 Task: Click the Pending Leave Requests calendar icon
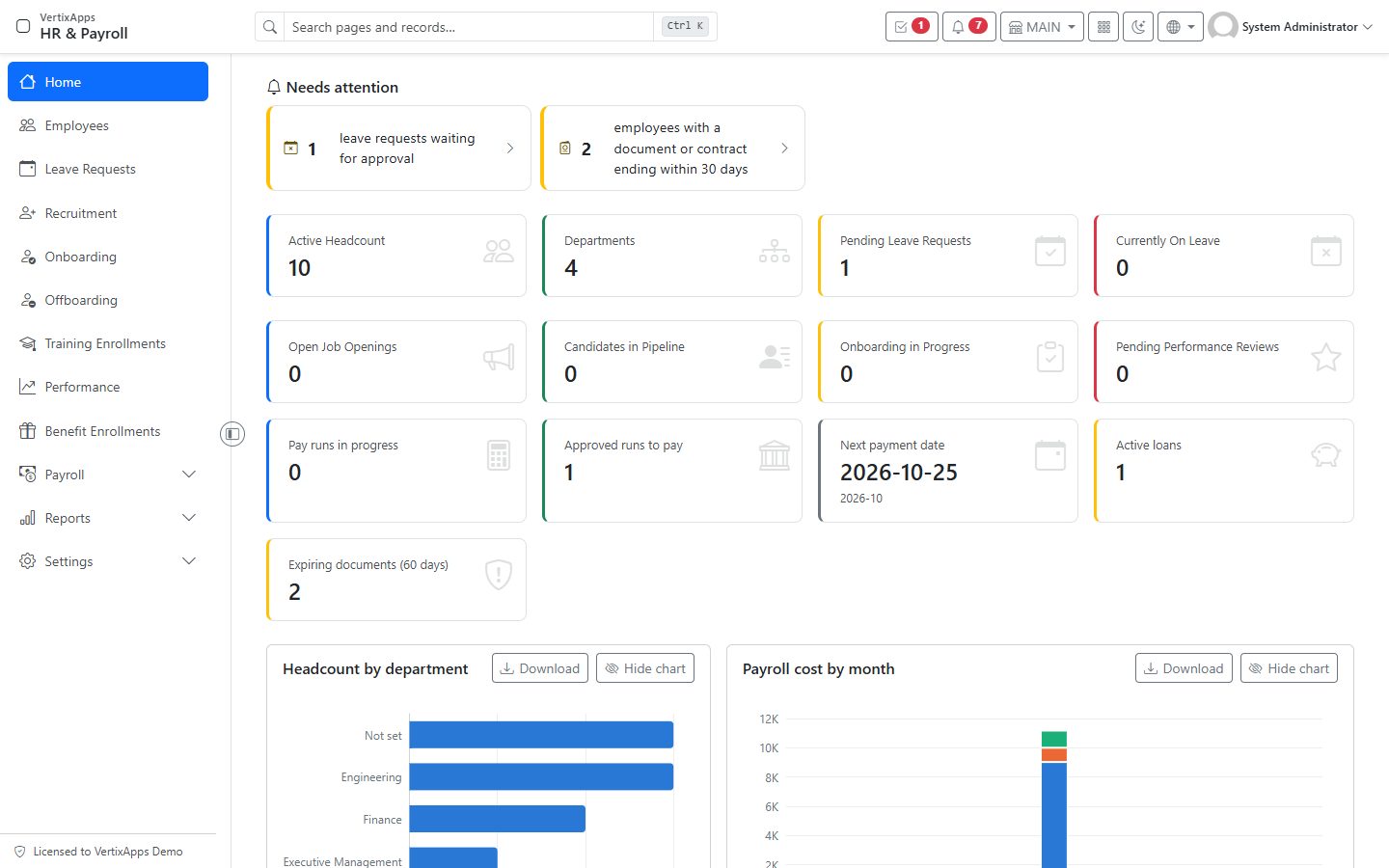pos(1050,252)
